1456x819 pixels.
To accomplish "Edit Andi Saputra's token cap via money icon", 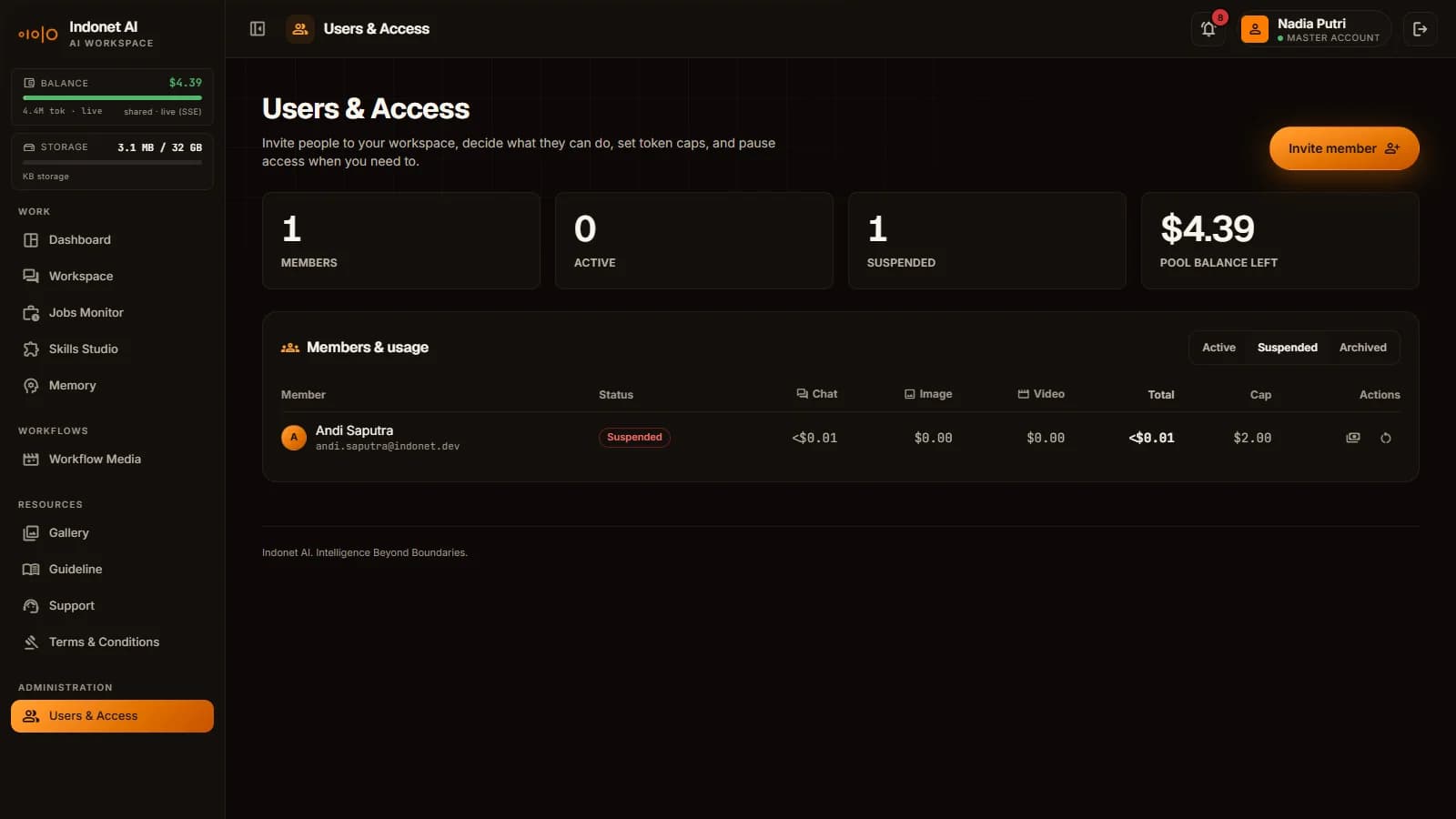I will pos(1353,438).
